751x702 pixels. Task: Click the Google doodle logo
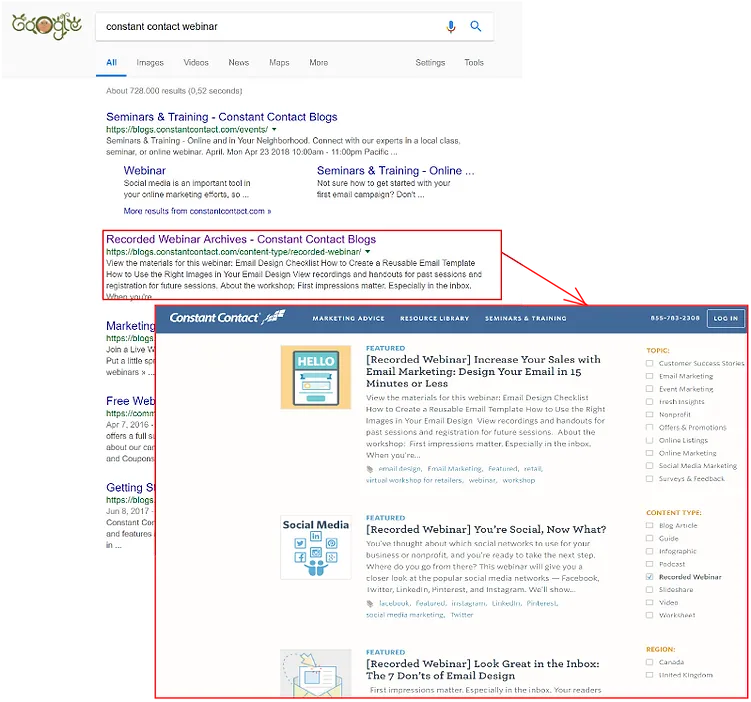click(x=46, y=27)
